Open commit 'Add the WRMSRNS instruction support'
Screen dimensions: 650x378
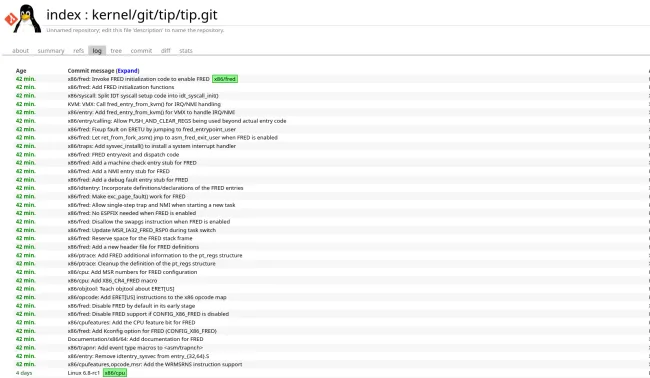155,364
